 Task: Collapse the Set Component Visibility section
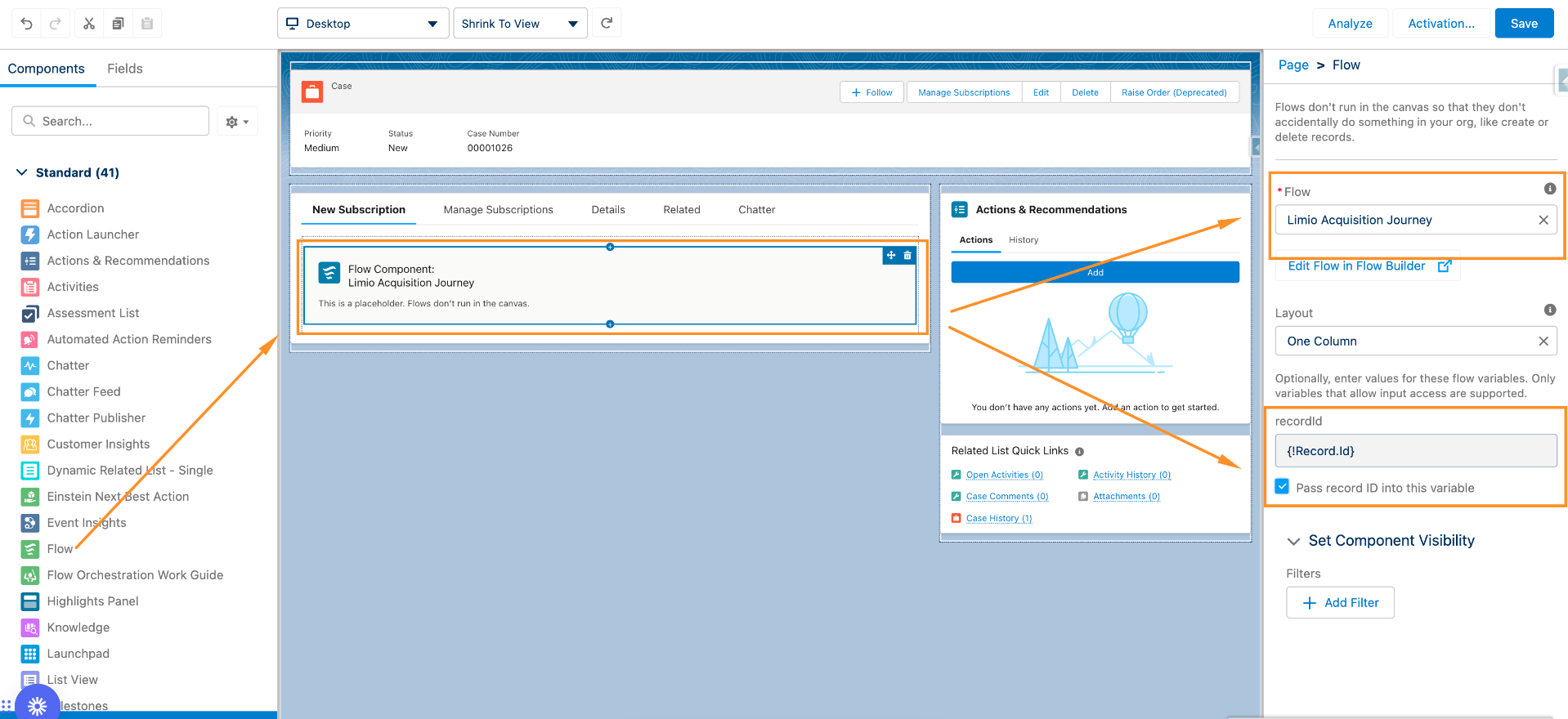[x=1293, y=541]
